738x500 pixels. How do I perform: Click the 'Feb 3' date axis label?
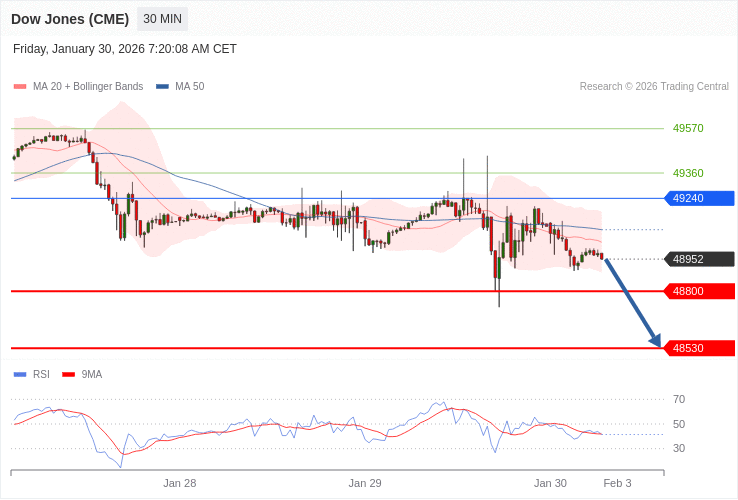click(618, 484)
